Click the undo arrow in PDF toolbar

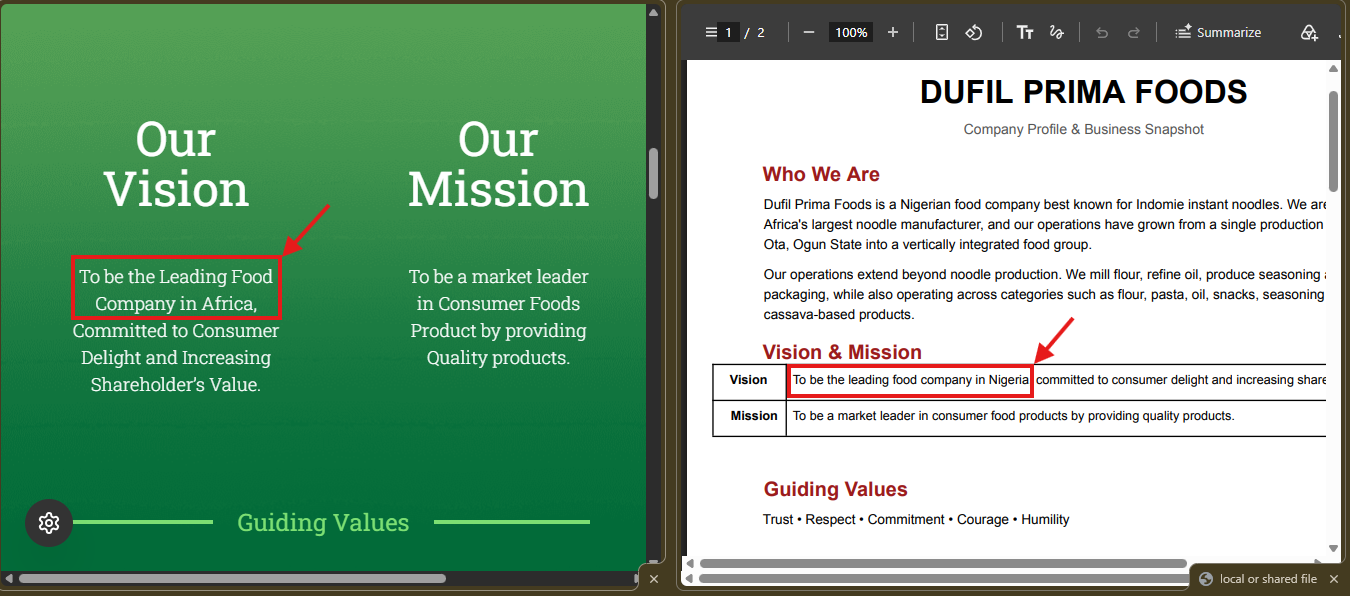click(1102, 32)
